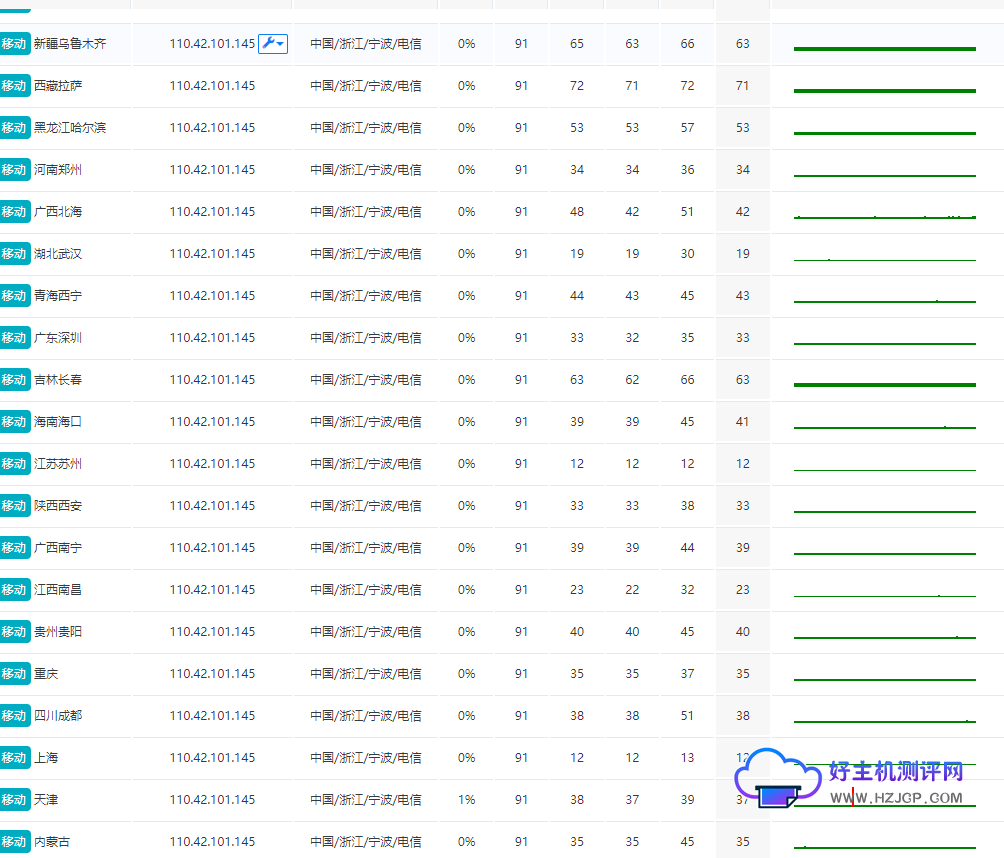1004x858 pixels.
Task: Click the 江西南昌 node name
Action: coord(58,590)
